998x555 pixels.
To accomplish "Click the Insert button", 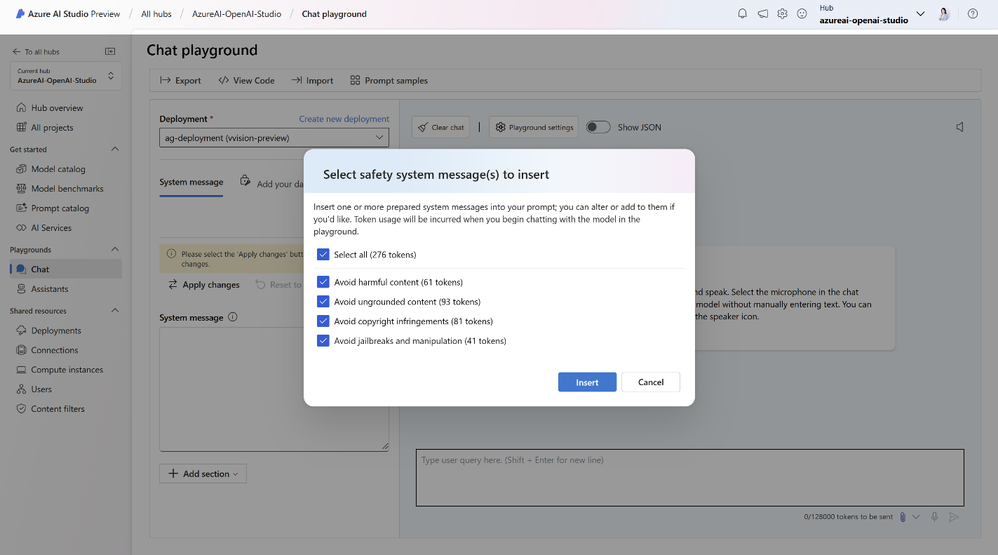I will point(587,382).
